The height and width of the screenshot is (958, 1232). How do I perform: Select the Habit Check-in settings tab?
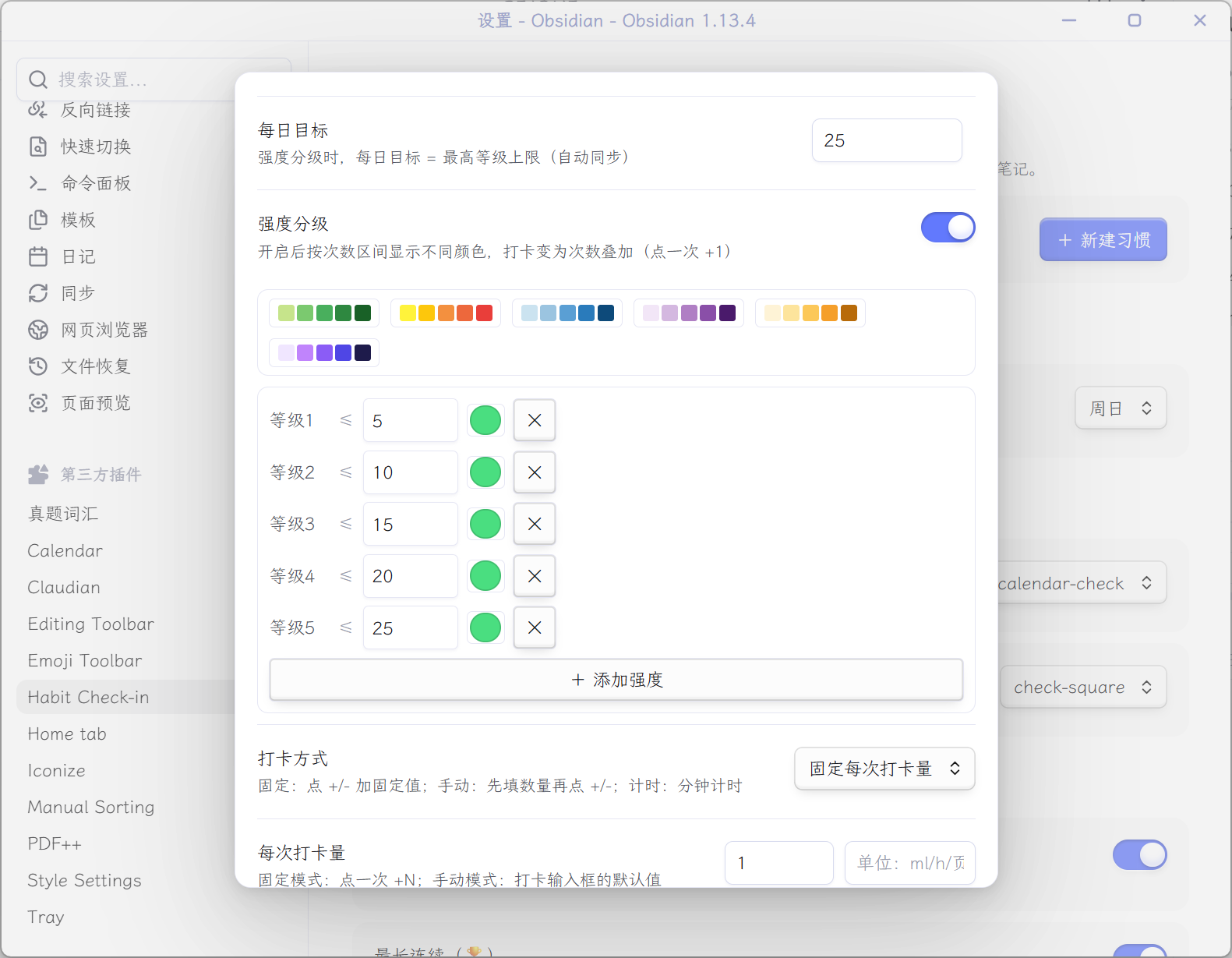(125, 697)
